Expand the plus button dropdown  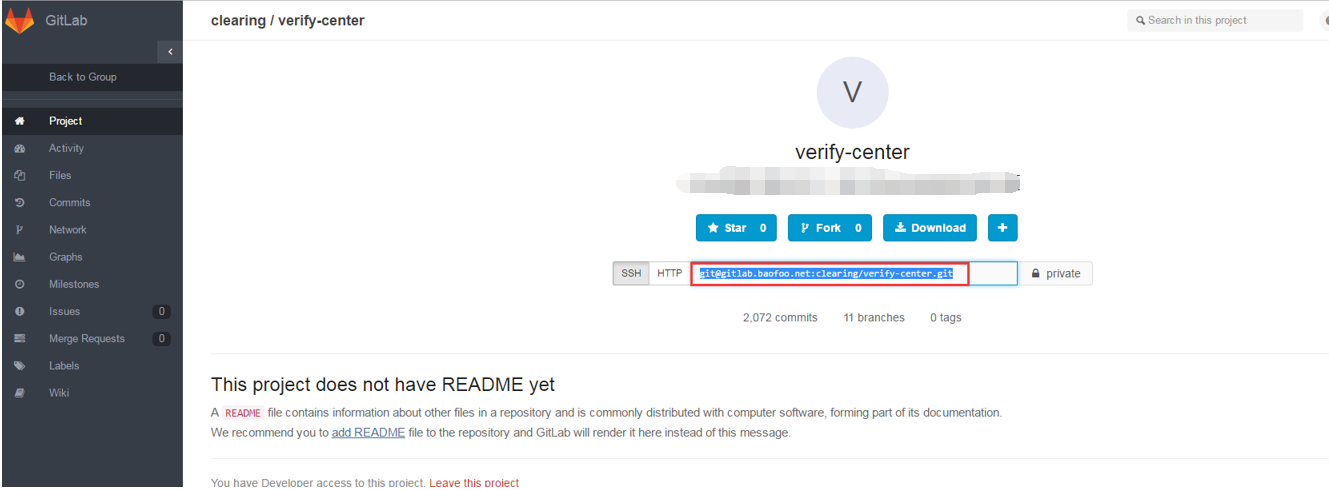click(x=1002, y=228)
